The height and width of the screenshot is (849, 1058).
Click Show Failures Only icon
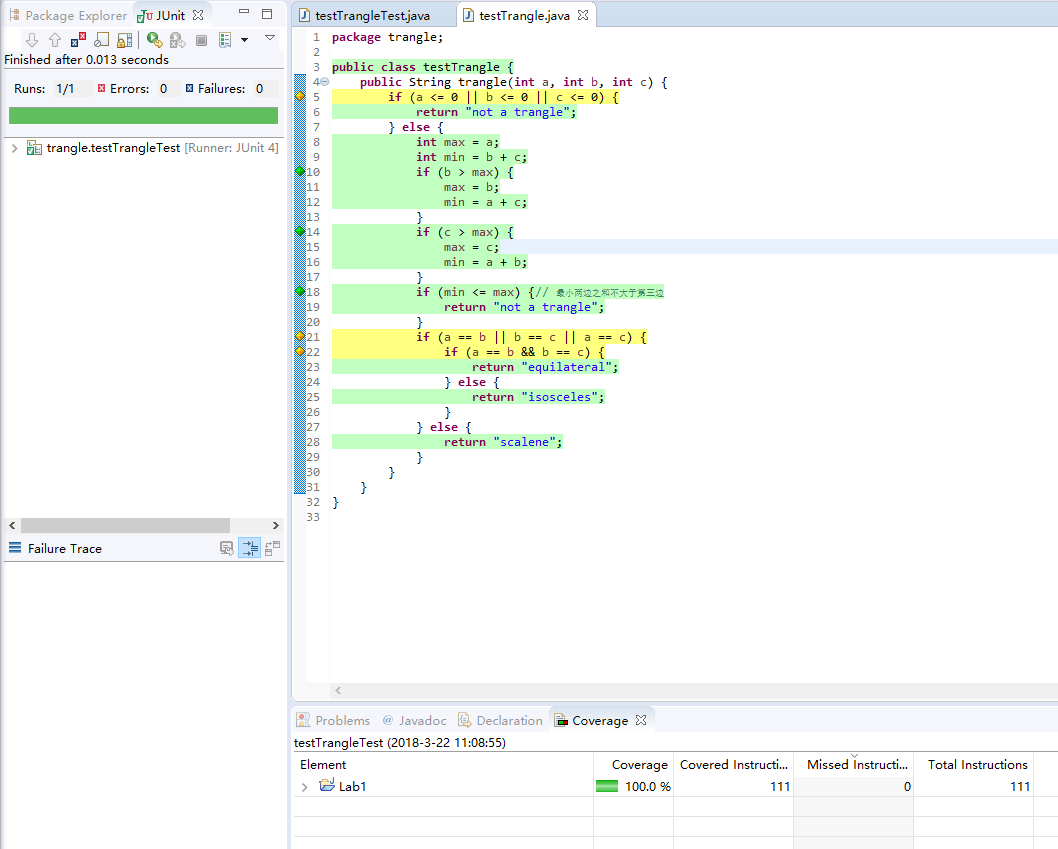78,40
